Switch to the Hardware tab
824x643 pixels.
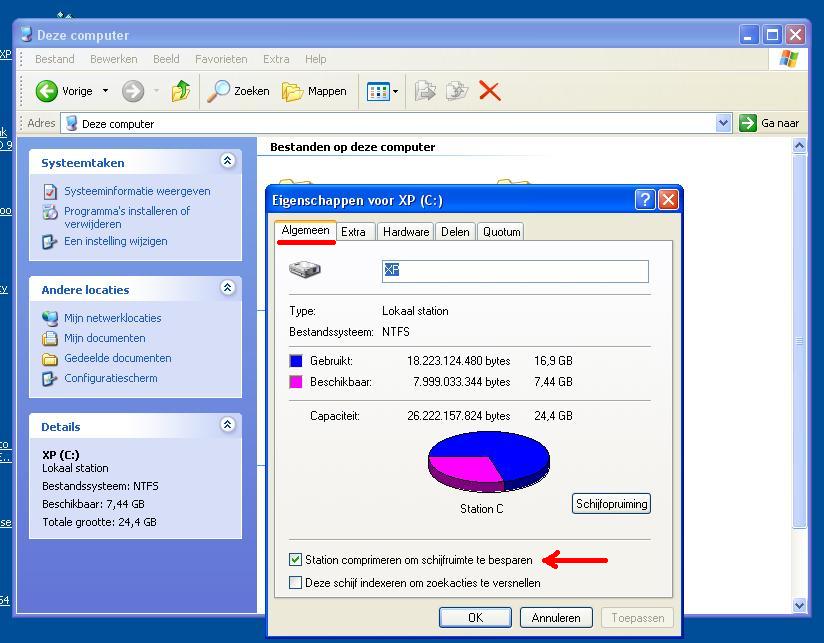click(x=406, y=232)
